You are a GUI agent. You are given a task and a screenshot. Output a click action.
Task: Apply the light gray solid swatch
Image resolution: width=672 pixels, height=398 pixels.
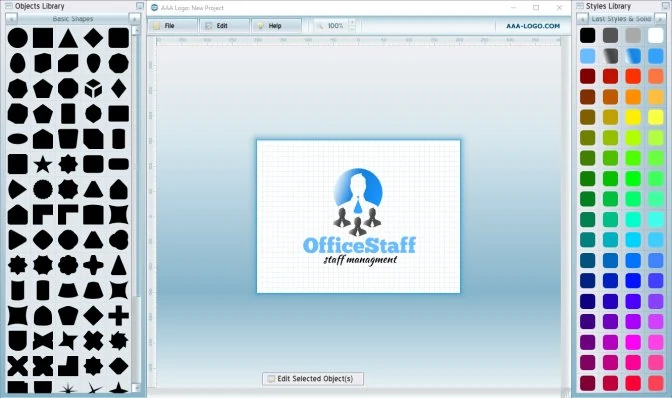coord(633,35)
